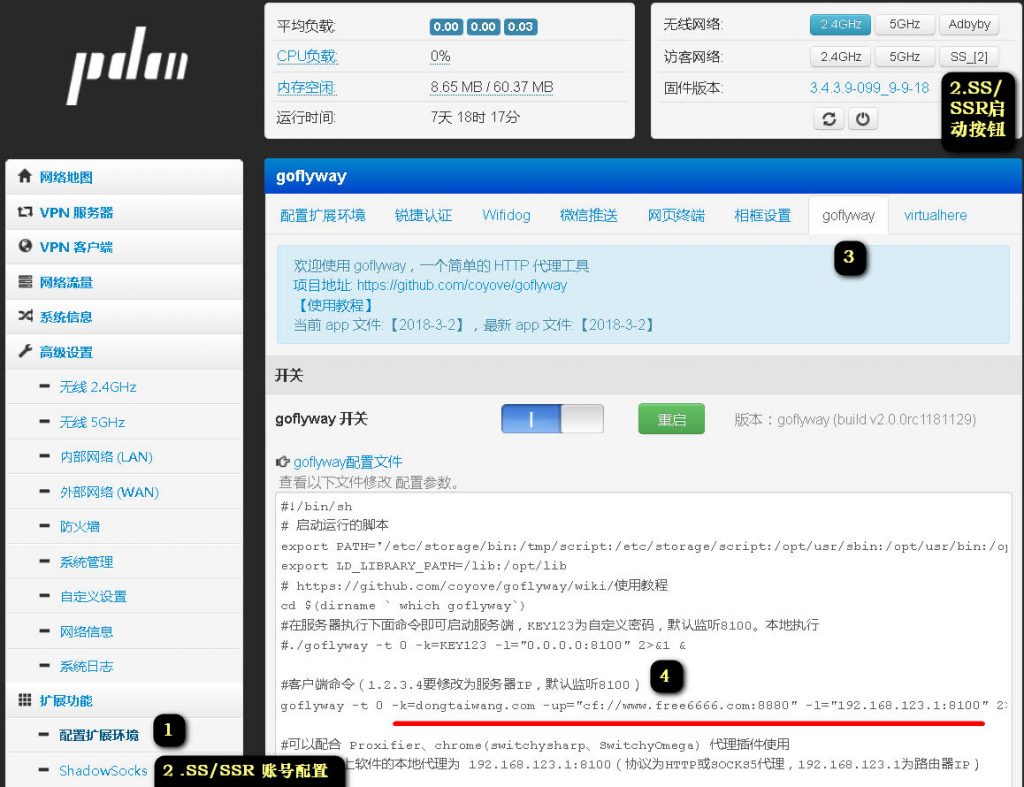
Task: Toggle the 5GHz wireless network button
Action: (904, 24)
